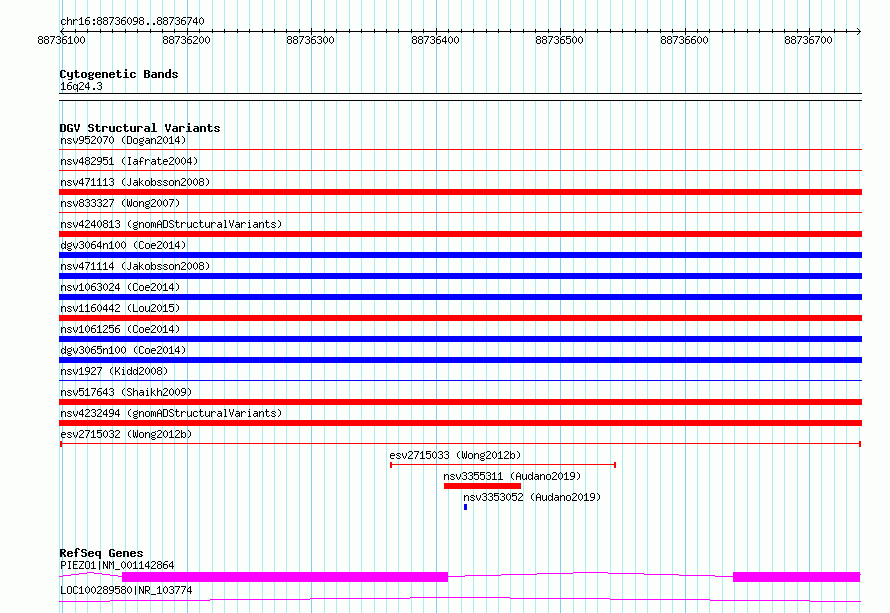Click the thick red nsv471113 variant bar
The height and width of the screenshot is (613, 890).
(460, 192)
